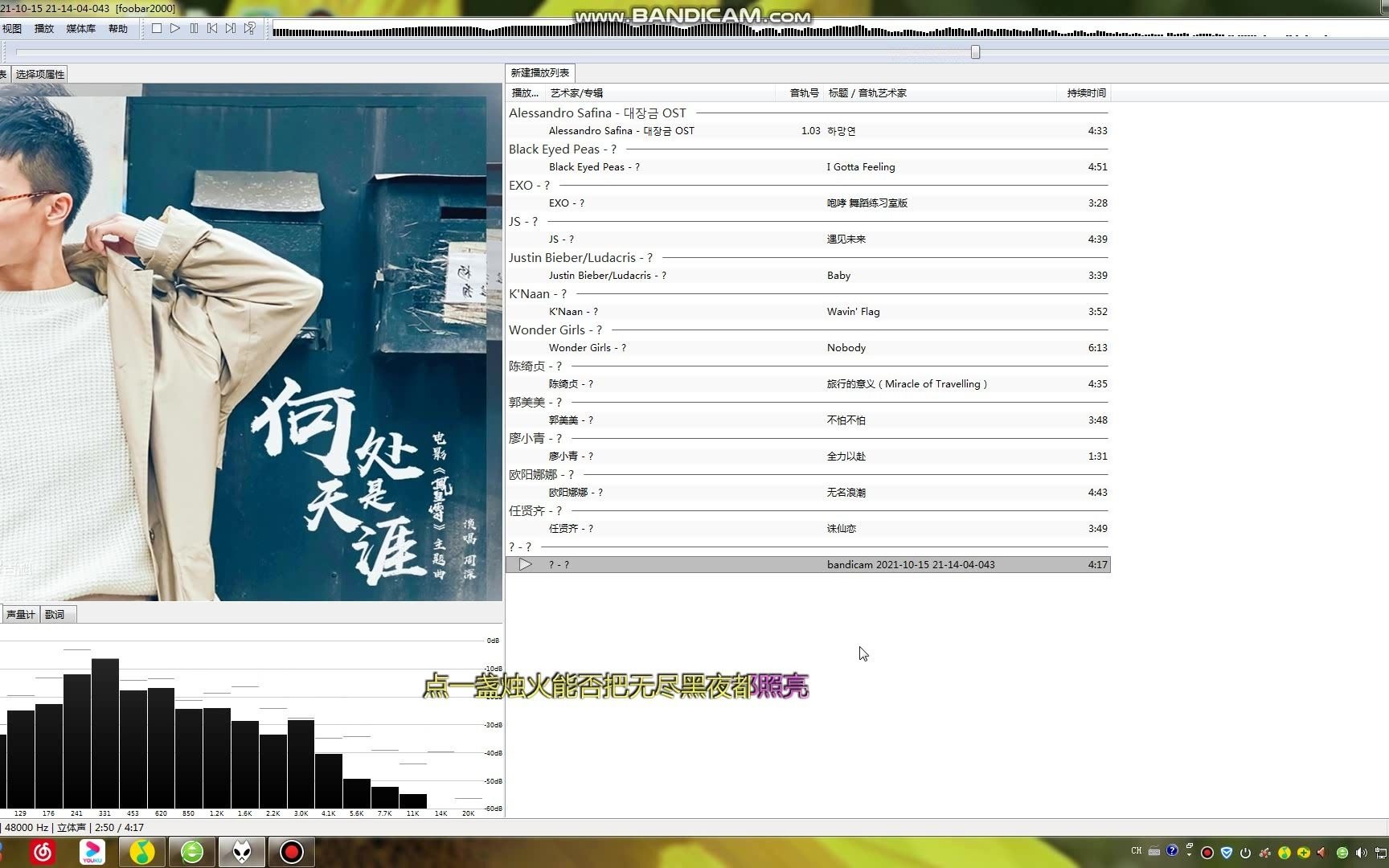
Task: Click the foobar2000 taskbar icon
Action: coord(242,852)
